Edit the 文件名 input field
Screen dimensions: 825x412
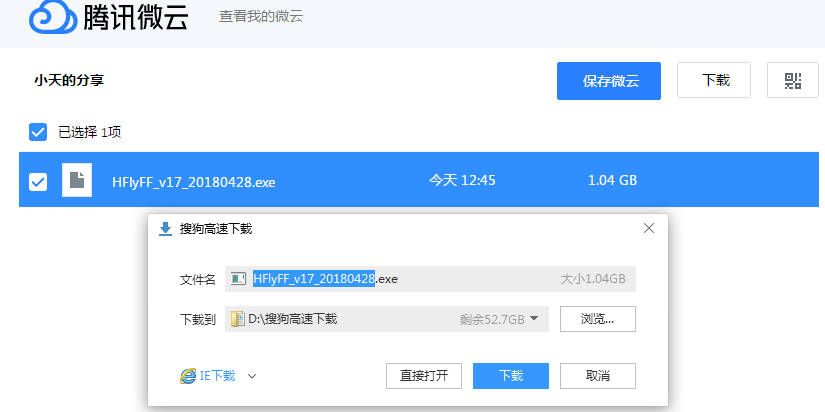pyautogui.click(x=430, y=279)
